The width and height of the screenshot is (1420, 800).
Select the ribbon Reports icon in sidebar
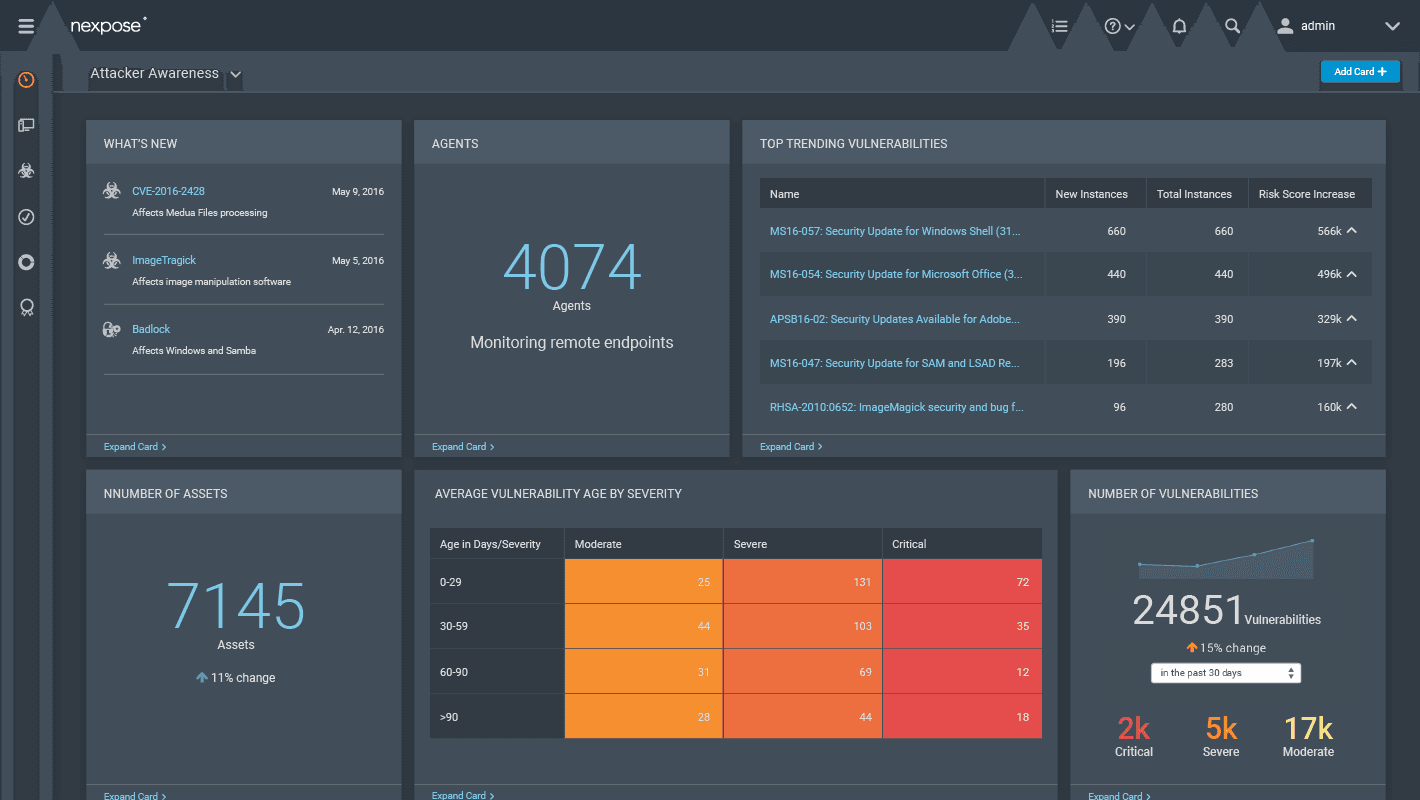(x=25, y=307)
